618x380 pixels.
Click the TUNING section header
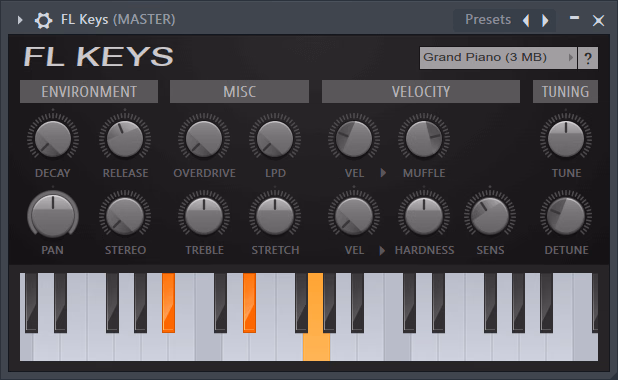tap(565, 91)
